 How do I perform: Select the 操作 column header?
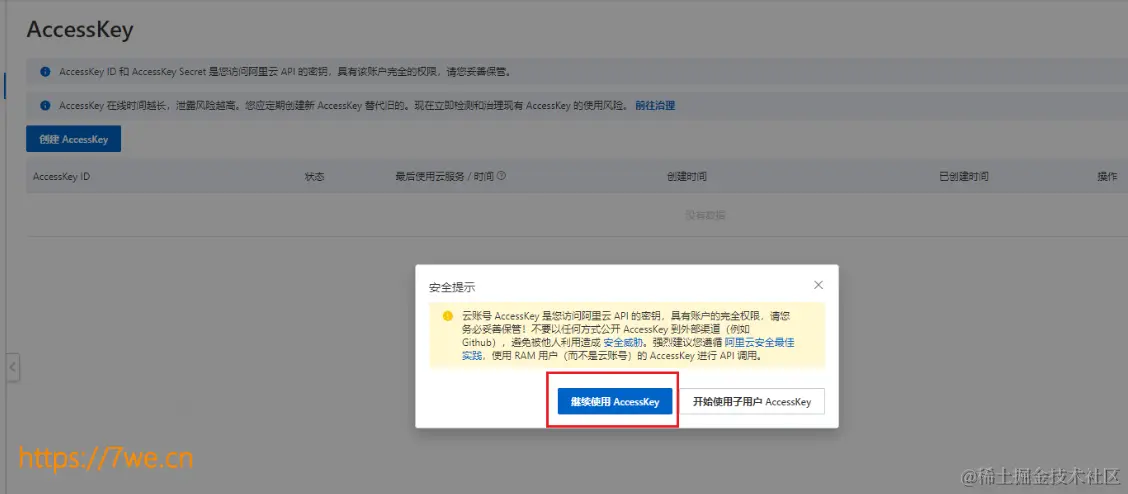(x=1107, y=177)
